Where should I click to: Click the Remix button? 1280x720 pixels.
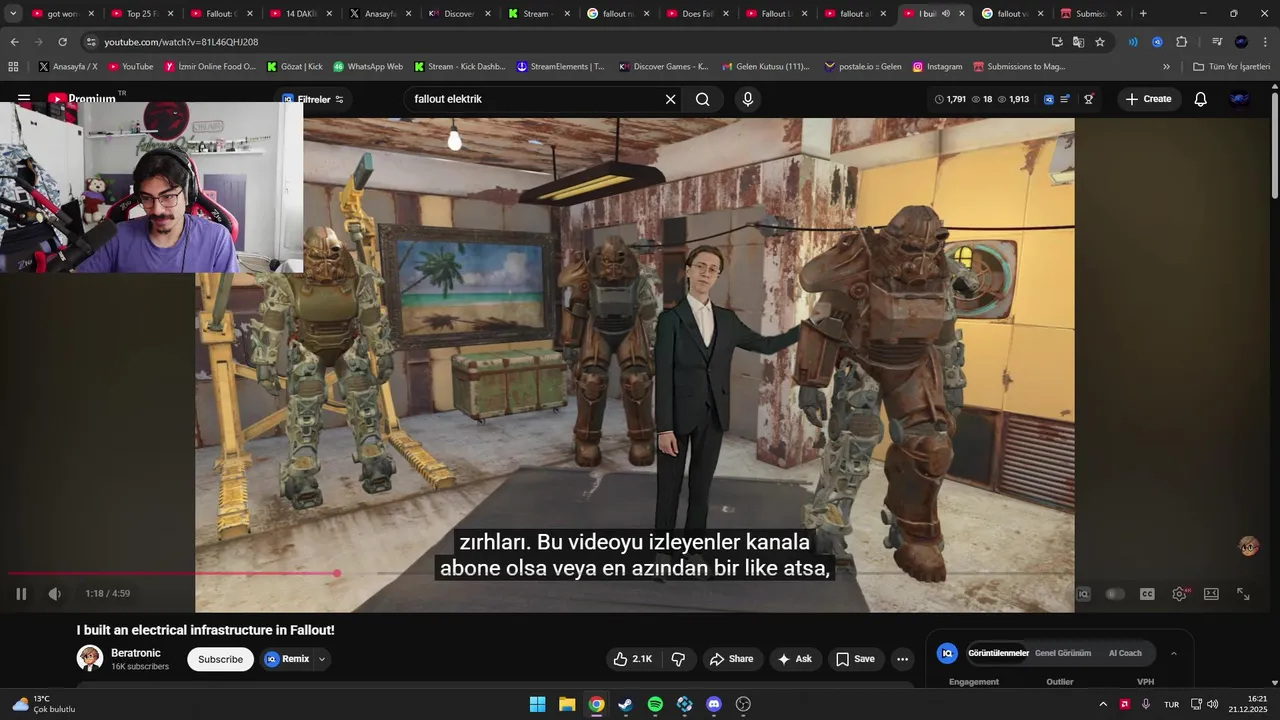click(x=287, y=659)
